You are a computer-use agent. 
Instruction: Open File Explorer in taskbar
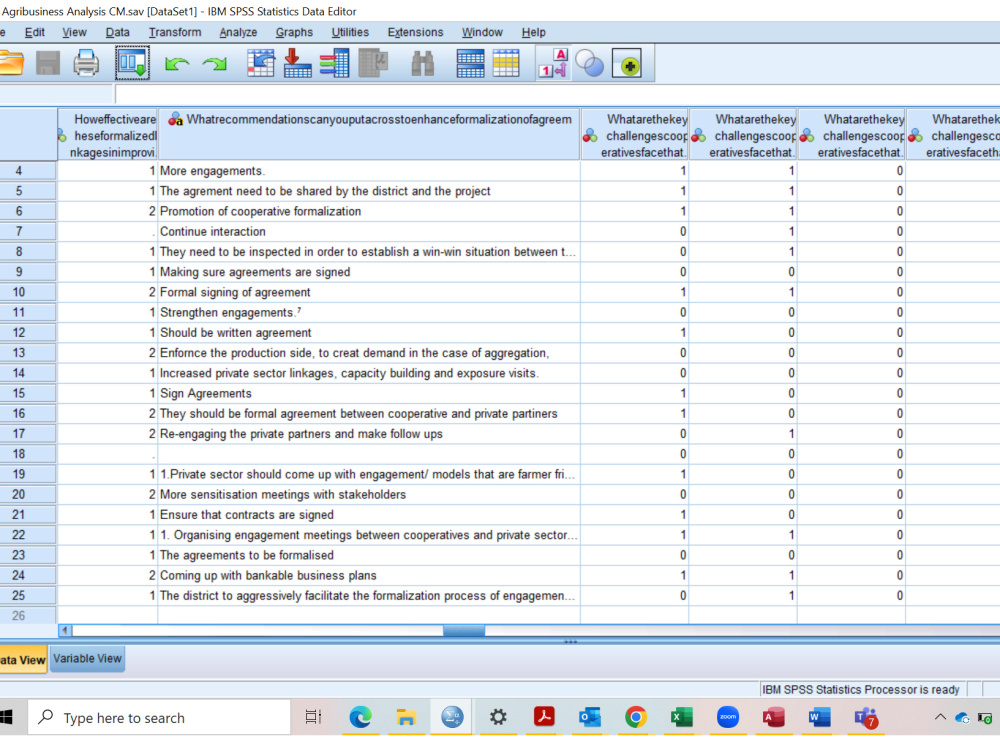pos(406,717)
